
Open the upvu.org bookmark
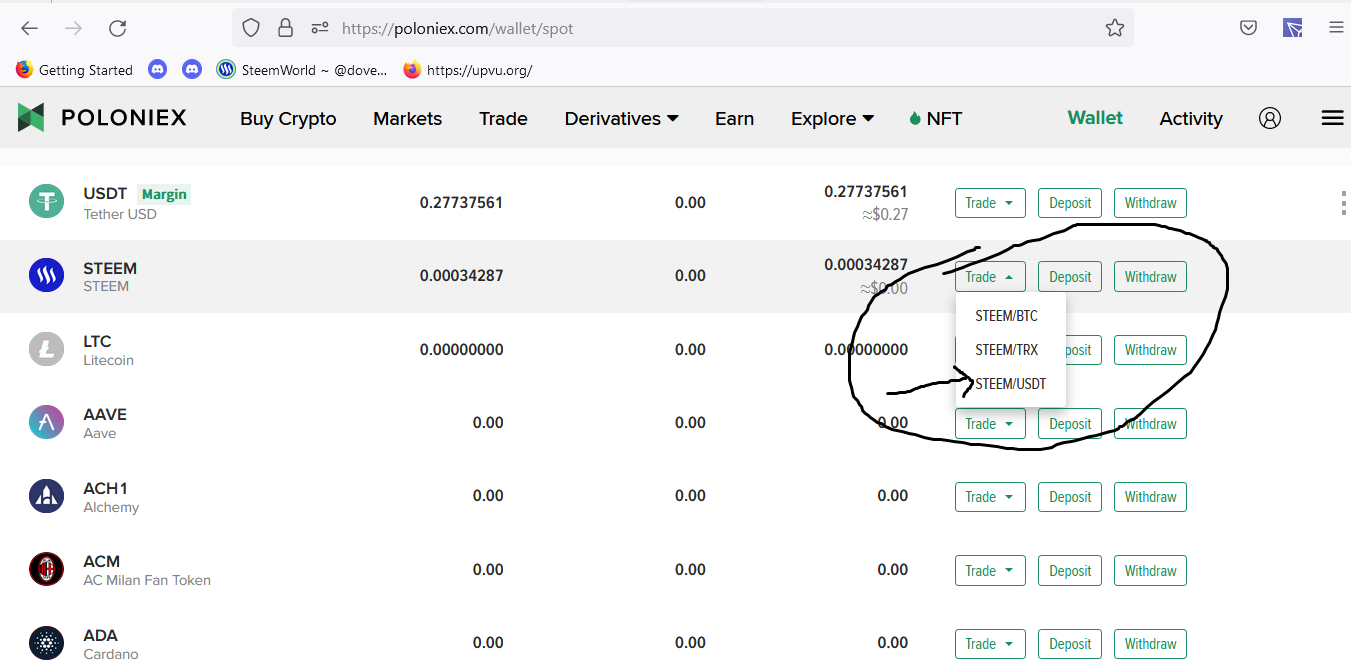click(x=468, y=70)
